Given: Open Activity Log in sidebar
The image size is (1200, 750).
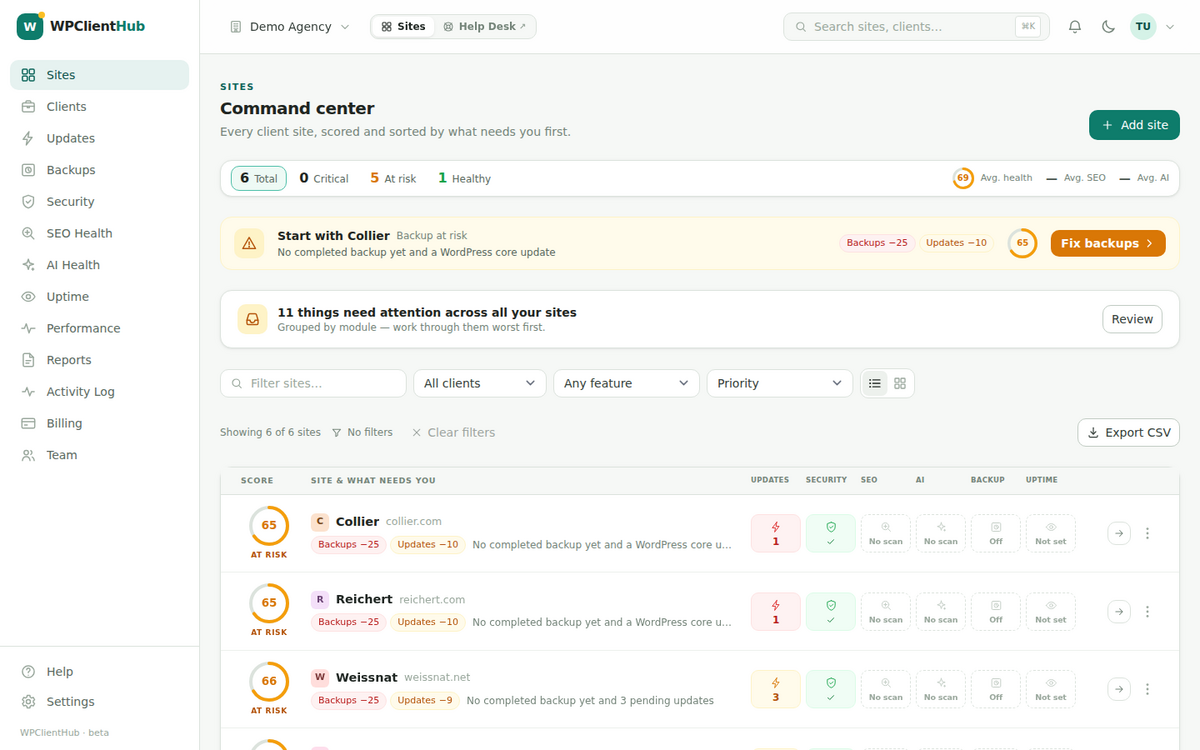Looking at the screenshot, I should (x=99, y=392).
